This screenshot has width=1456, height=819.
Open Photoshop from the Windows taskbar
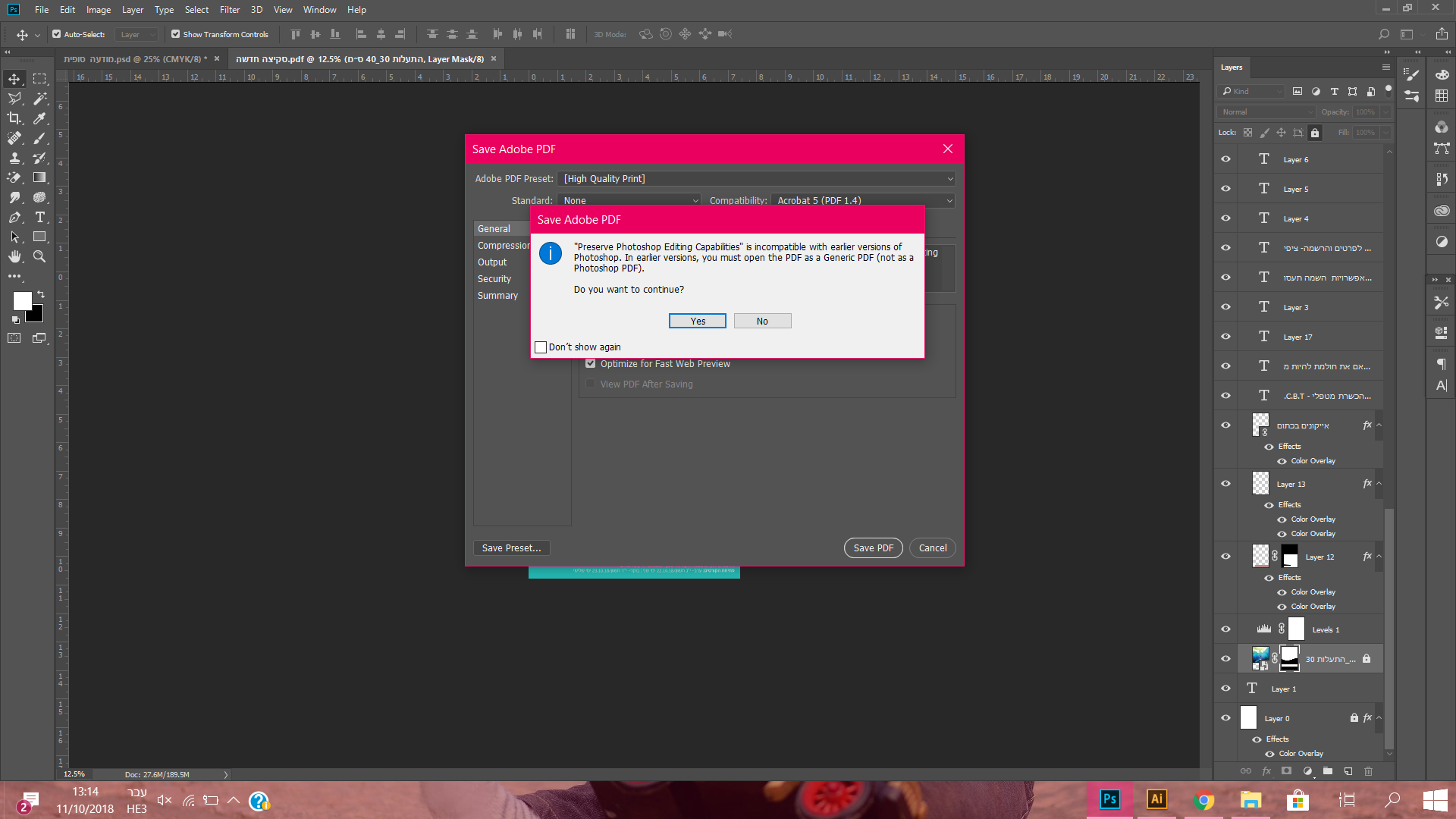pyautogui.click(x=1109, y=799)
